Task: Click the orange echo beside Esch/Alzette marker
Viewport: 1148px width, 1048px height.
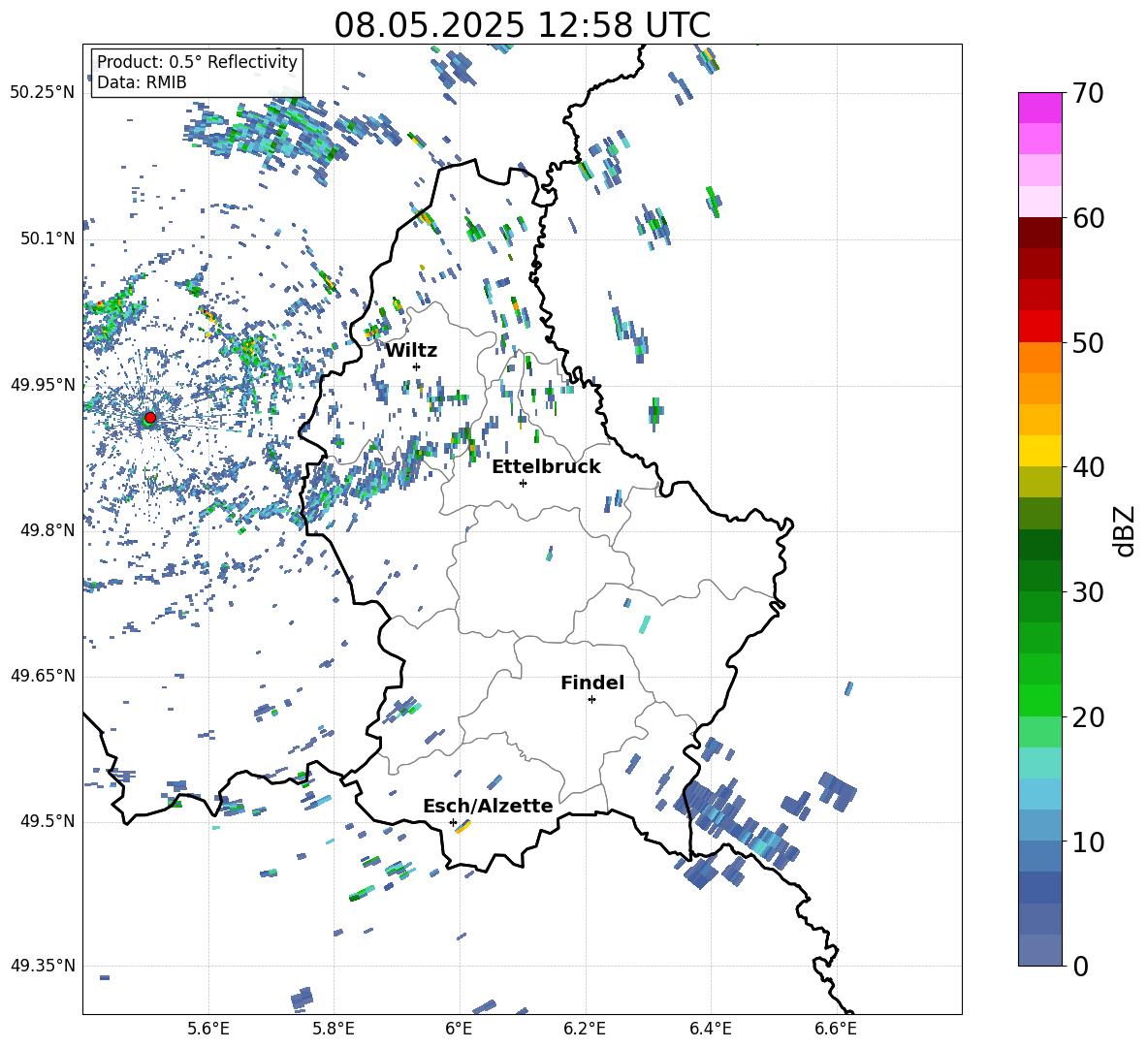Action: click(462, 828)
